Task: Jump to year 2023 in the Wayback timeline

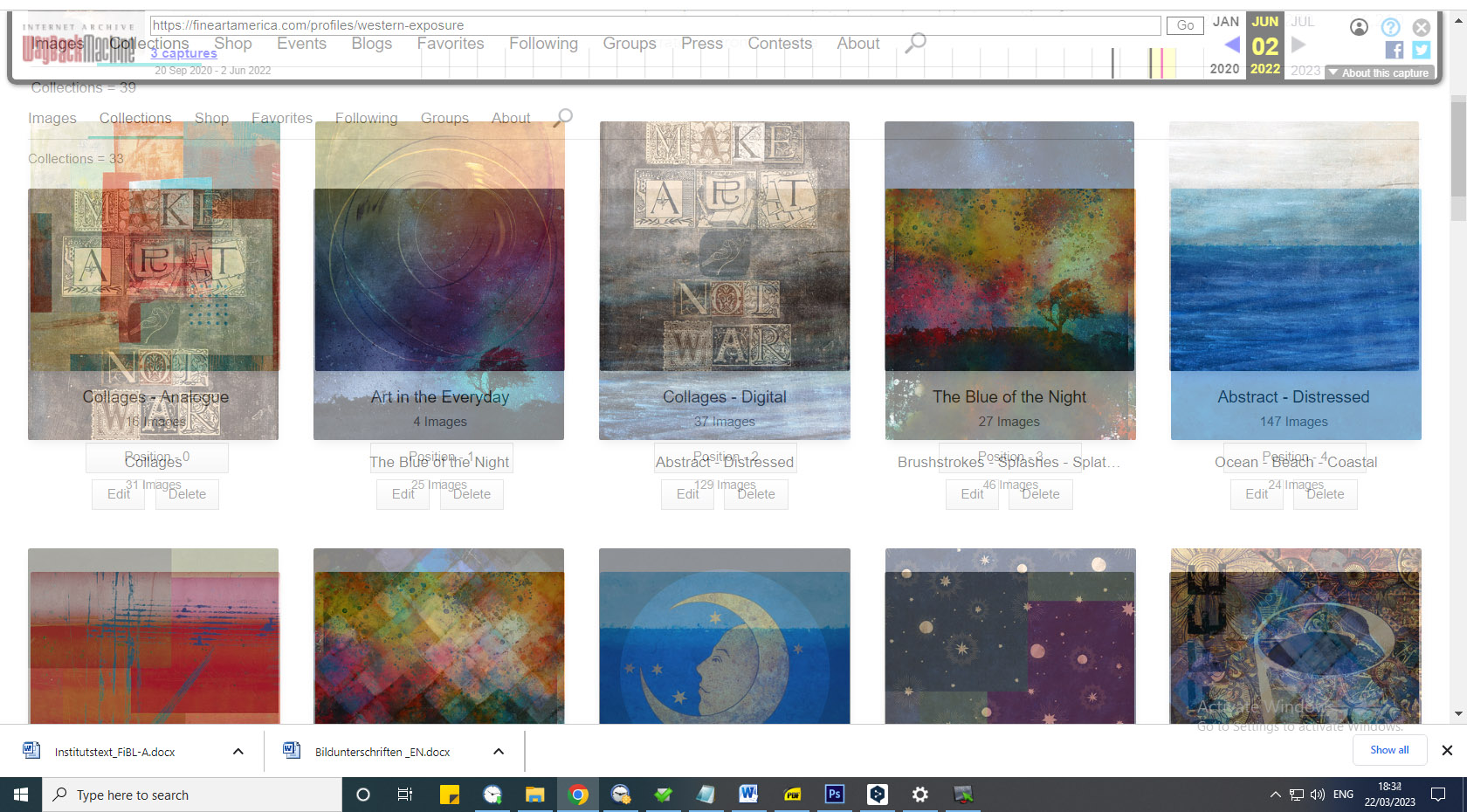Action: pyautogui.click(x=1305, y=70)
